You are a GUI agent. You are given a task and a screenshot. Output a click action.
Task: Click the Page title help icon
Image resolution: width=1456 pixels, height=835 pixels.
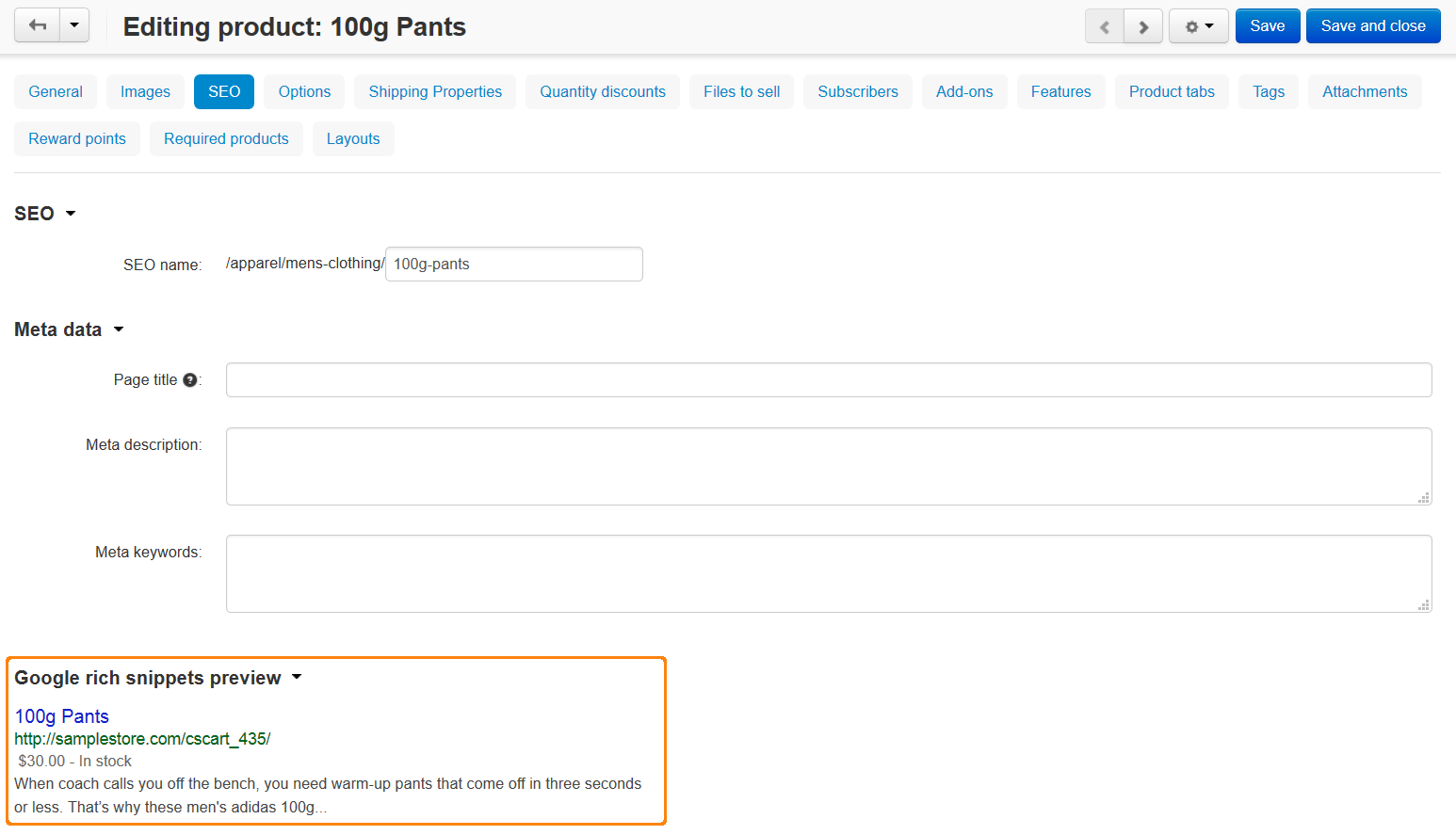coord(190,380)
